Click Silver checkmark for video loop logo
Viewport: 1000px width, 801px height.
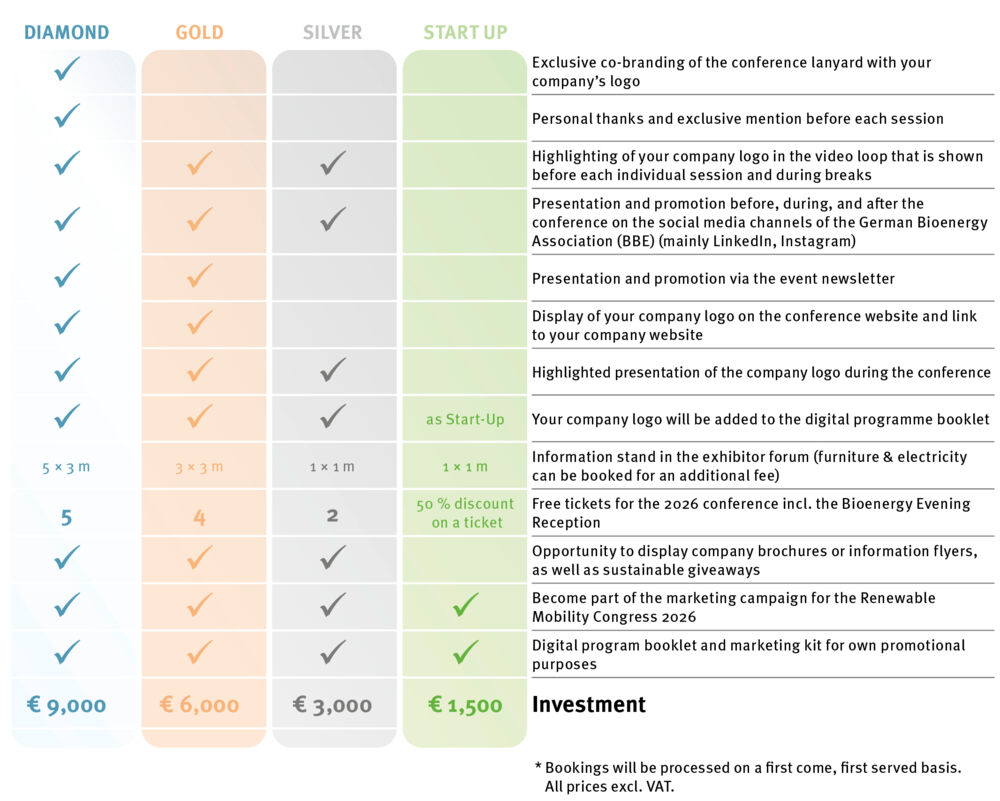333,163
